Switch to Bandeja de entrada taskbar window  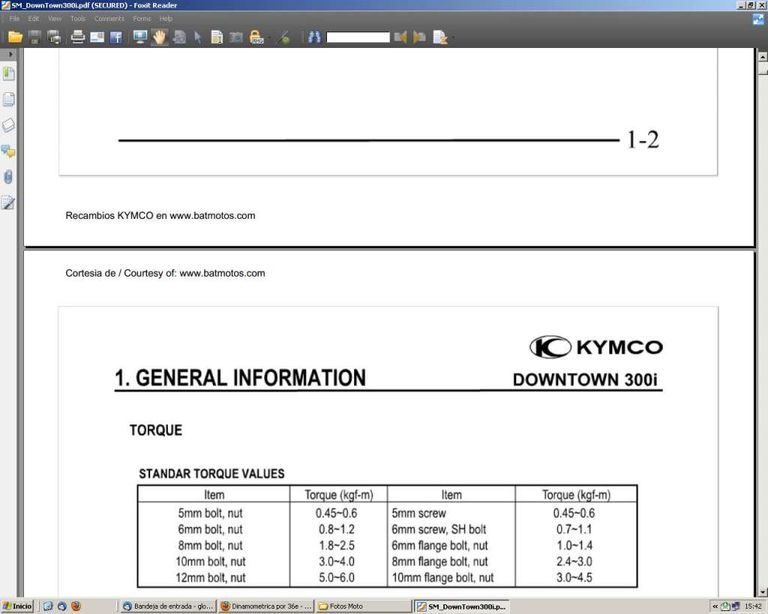click(167, 606)
